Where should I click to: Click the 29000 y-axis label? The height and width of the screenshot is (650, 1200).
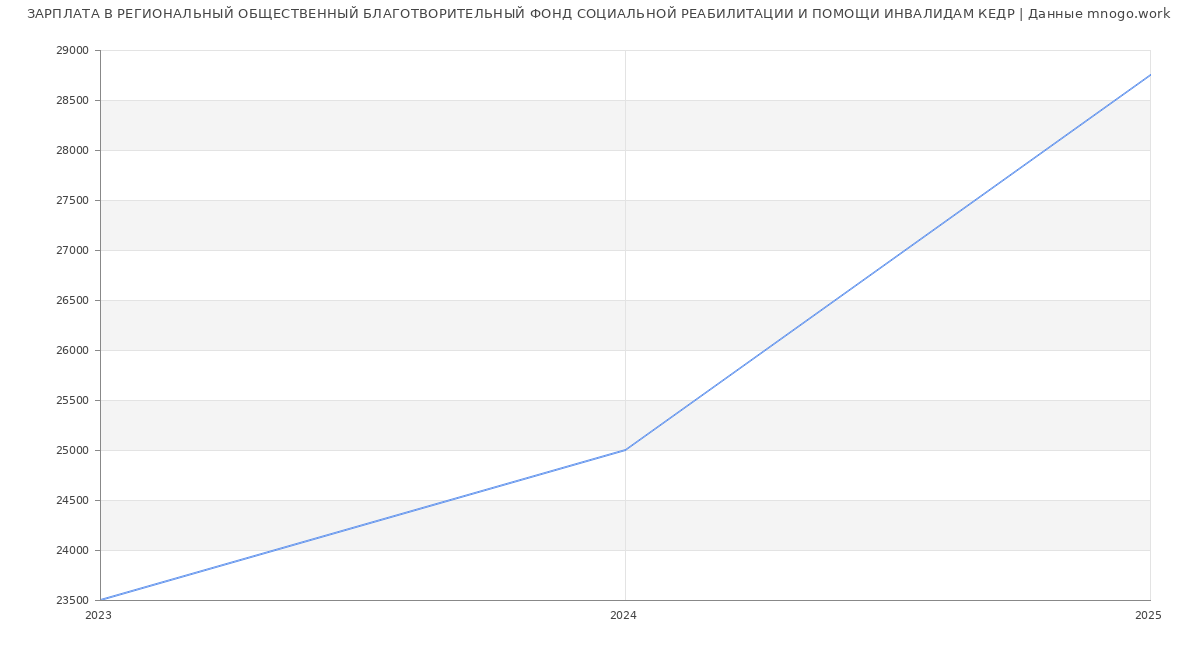pyautogui.click(x=72, y=51)
